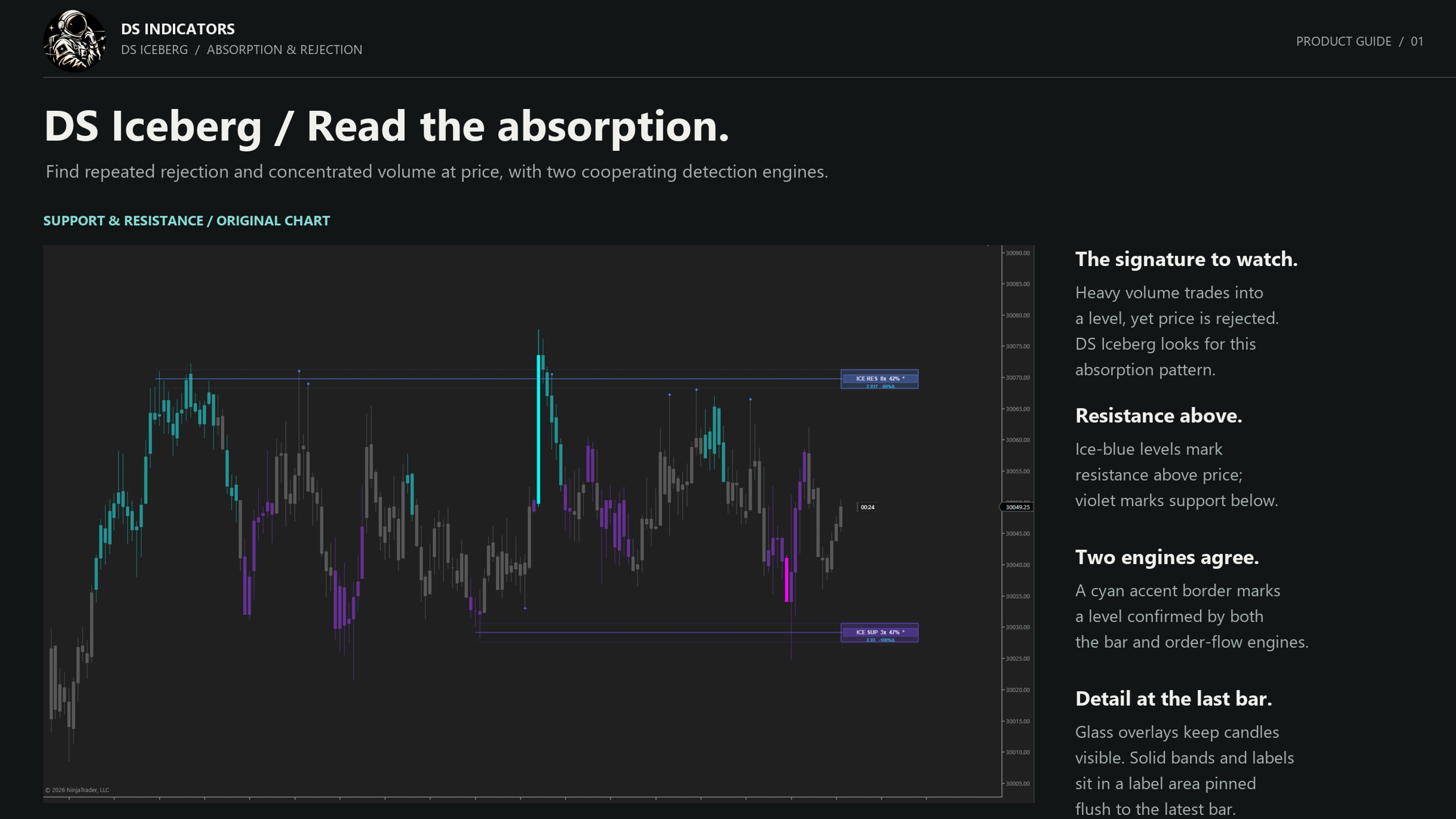This screenshot has height=819, width=1456.
Task: Click the PRODUCT GUIDE / 01 page label
Action: 1359,41
